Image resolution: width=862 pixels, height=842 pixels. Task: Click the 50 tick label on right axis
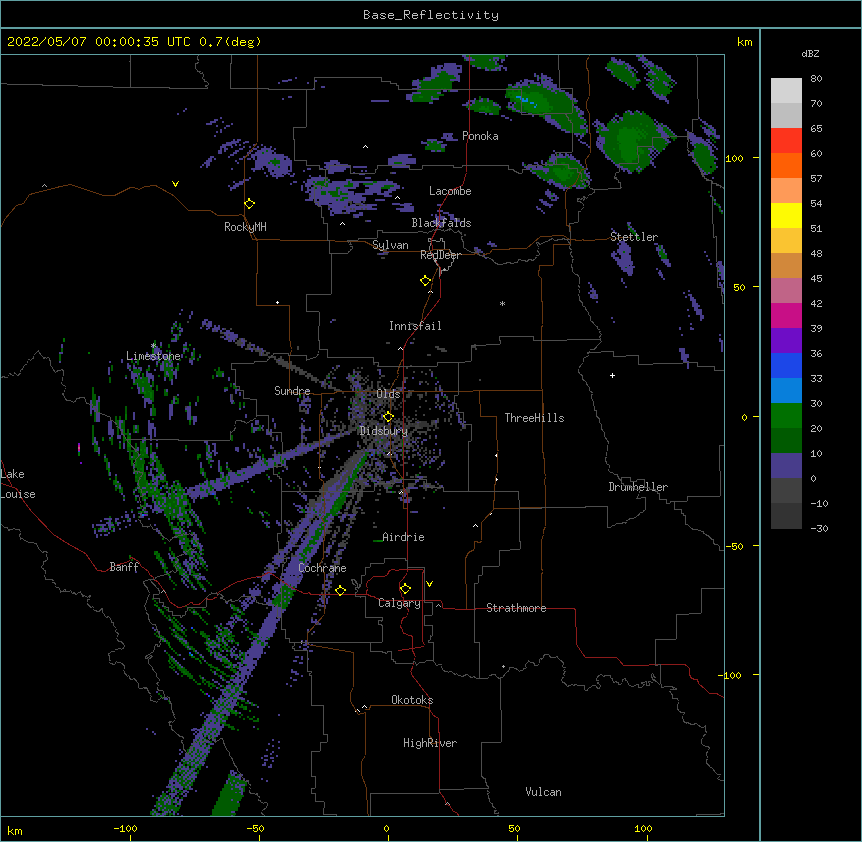[x=739, y=287]
